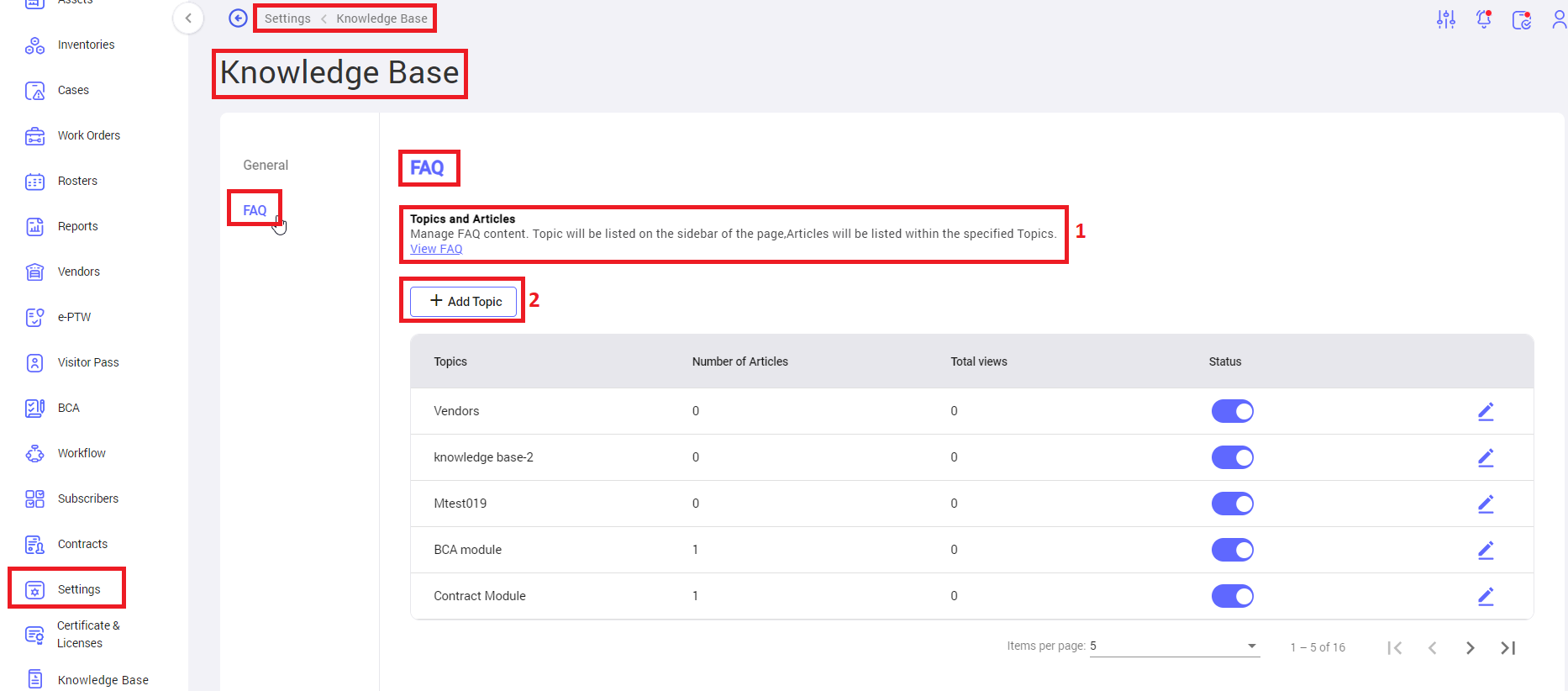Open the notifications bell icon

pyautogui.click(x=1484, y=19)
